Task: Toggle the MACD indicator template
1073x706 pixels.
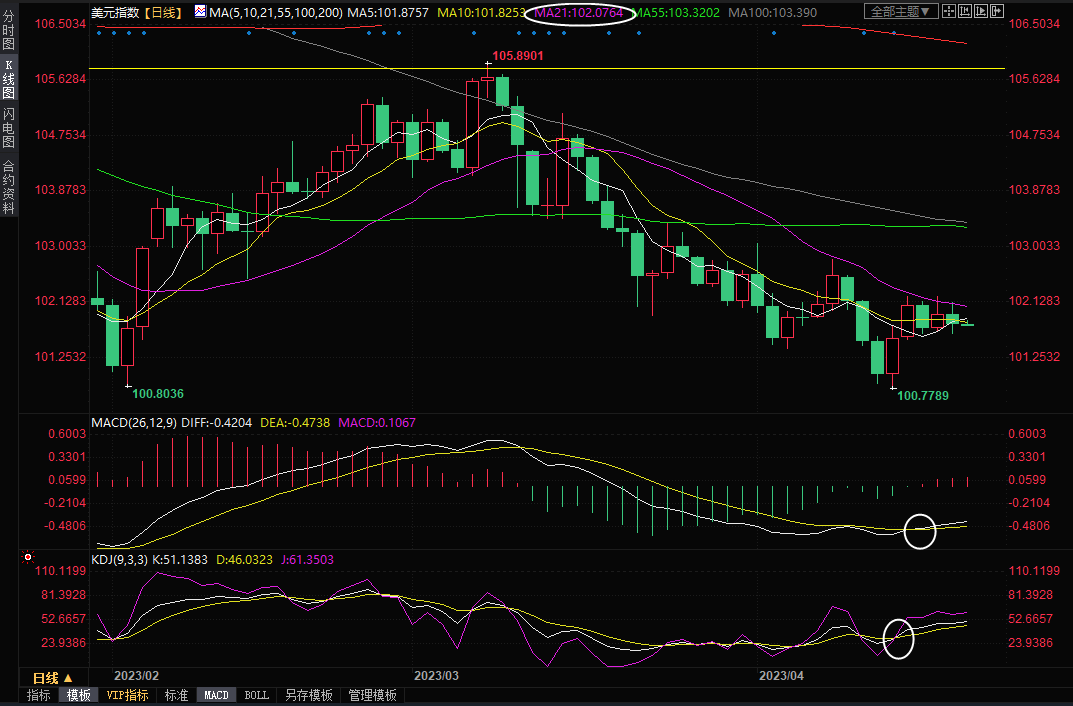Action: (216, 695)
